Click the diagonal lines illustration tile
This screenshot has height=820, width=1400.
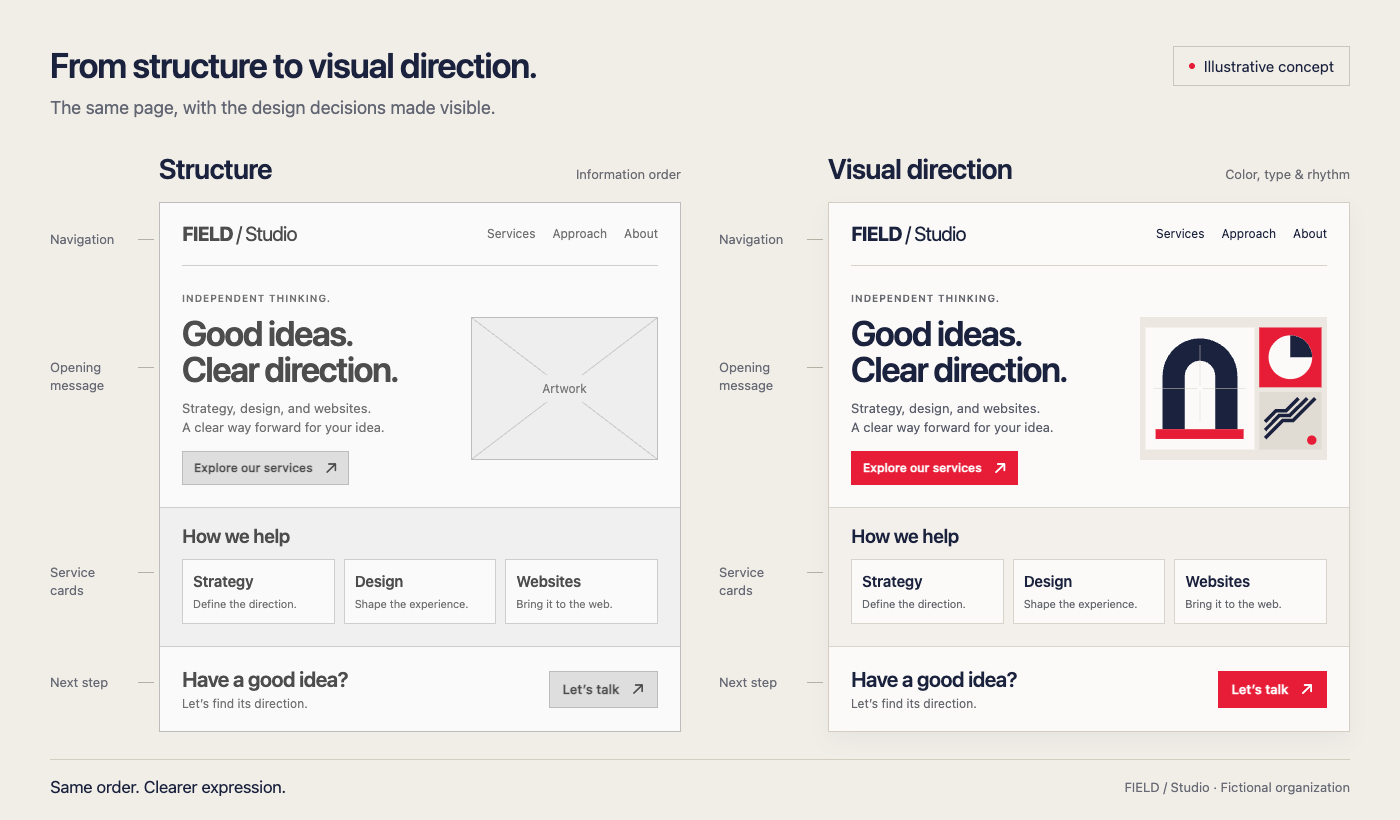point(1290,420)
